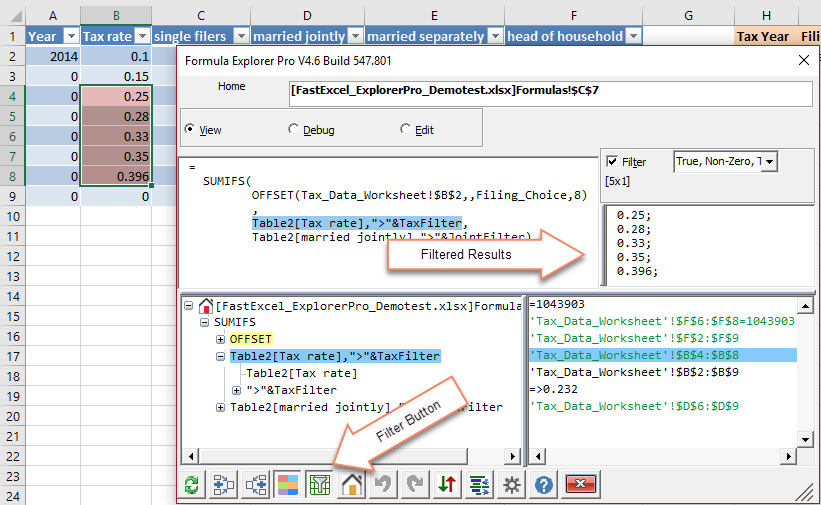The image size is (821, 505).
Task: Open the married jointly filter dropdown
Action: tap(356, 36)
